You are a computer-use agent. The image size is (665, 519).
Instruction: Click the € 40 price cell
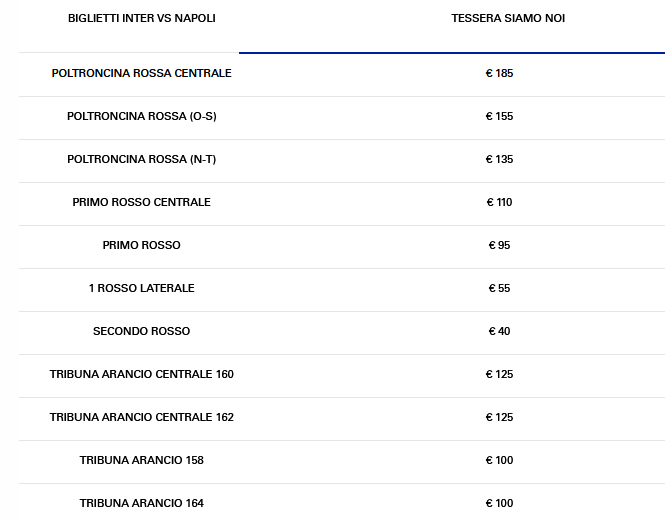(499, 332)
